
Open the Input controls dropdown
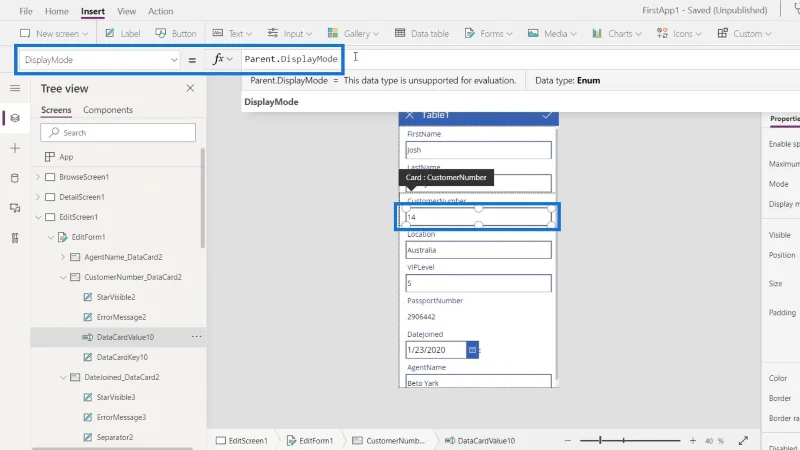[x=290, y=34]
